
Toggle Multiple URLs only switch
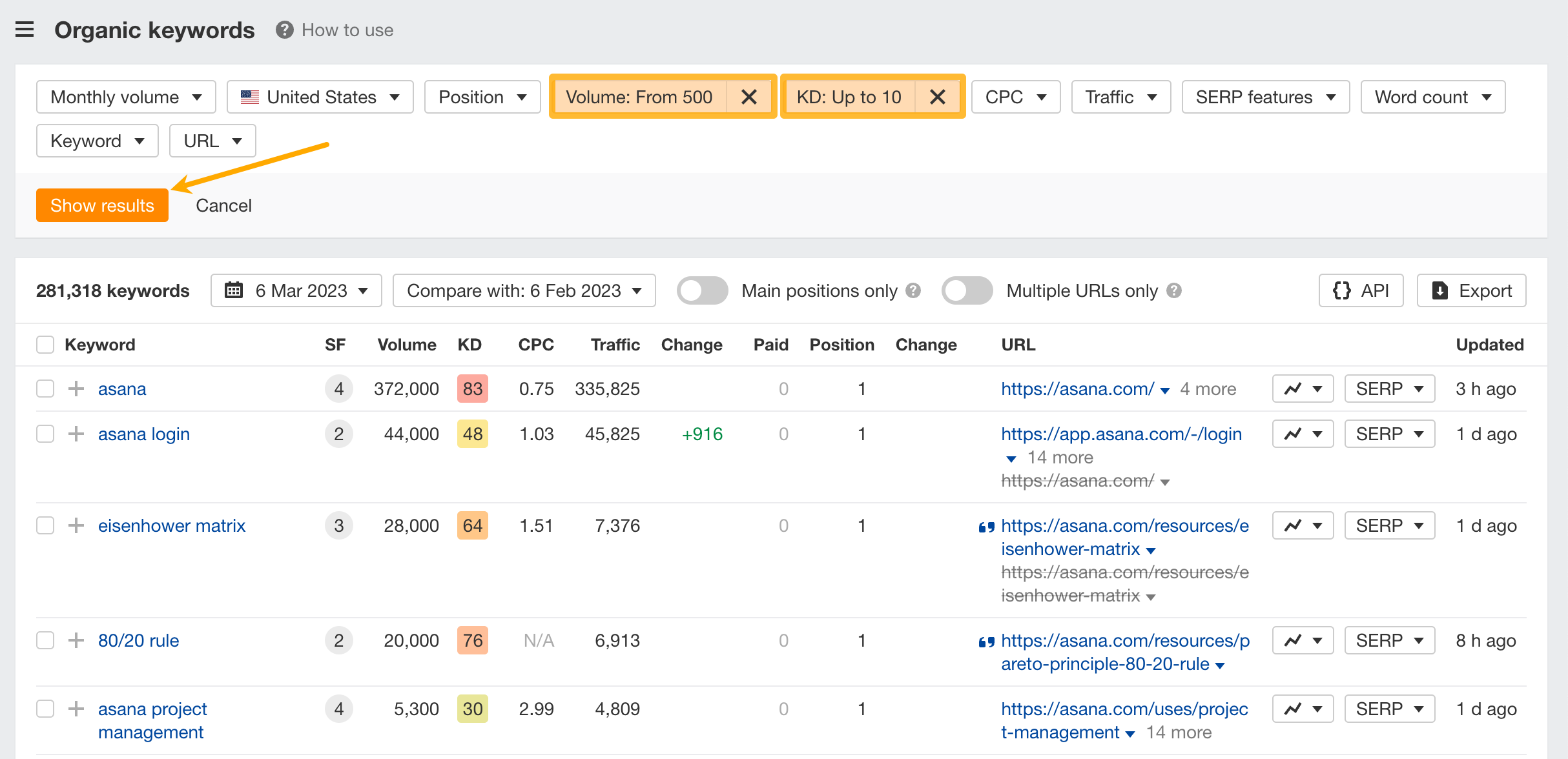[967, 290]
